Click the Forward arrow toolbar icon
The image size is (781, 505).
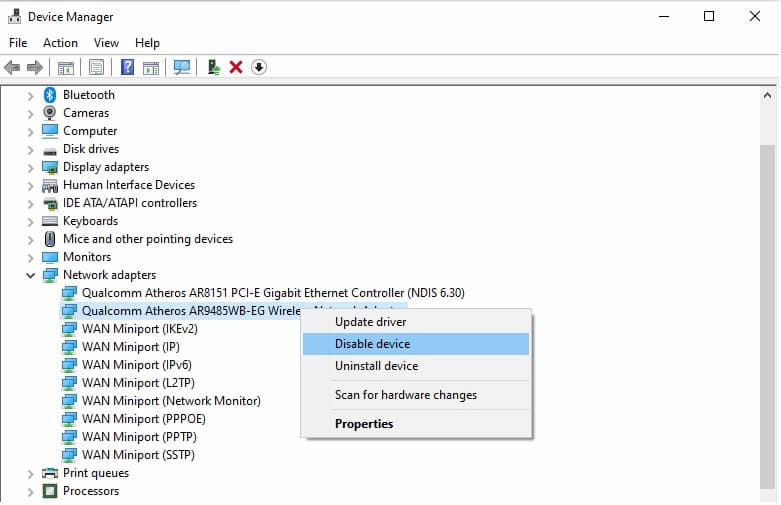(x=34, y=67)
